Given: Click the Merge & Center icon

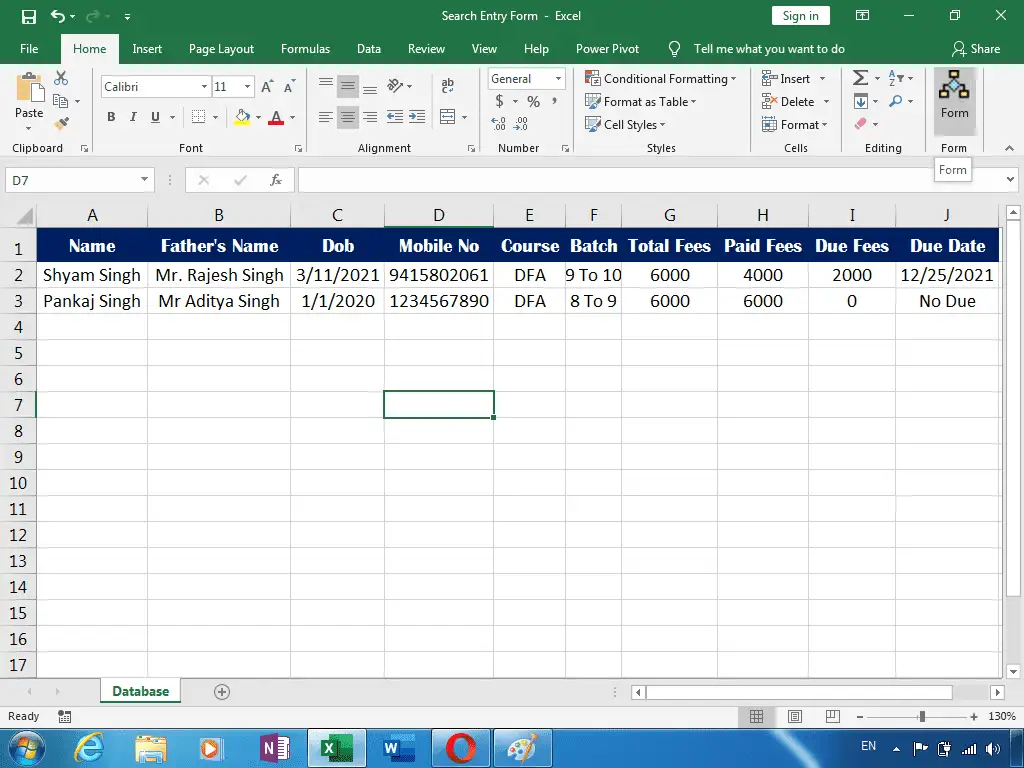Looking at the screenshot, I should [x=447, y=117].
